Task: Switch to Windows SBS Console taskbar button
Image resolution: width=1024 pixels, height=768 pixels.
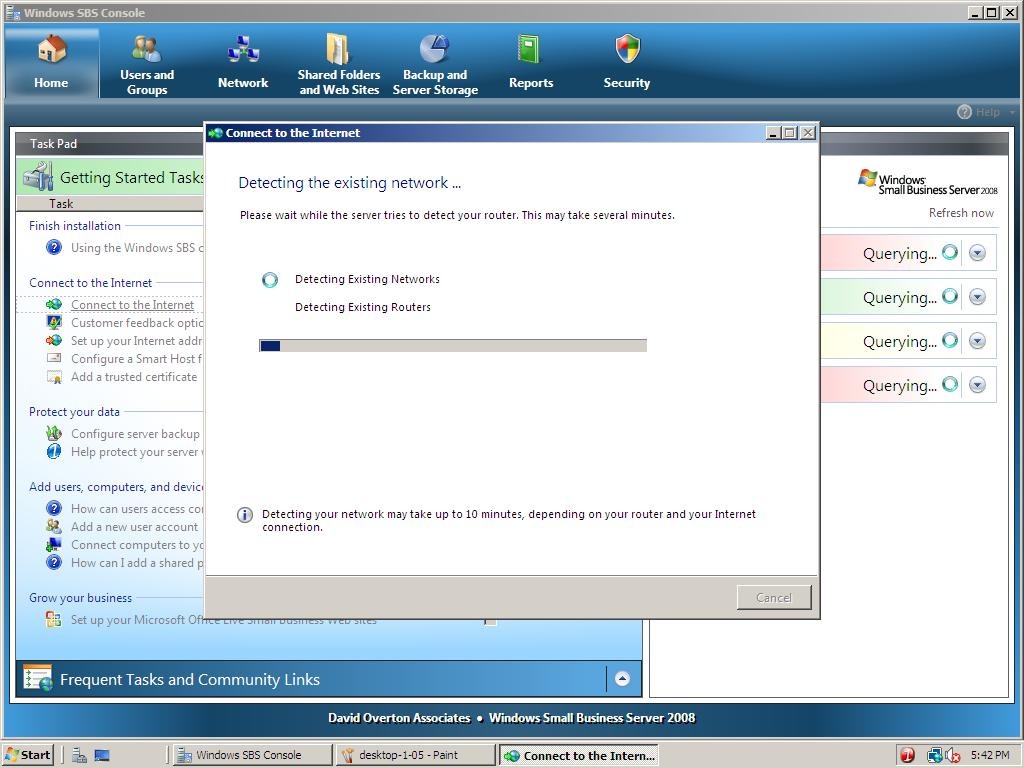Action: [252, 755]
